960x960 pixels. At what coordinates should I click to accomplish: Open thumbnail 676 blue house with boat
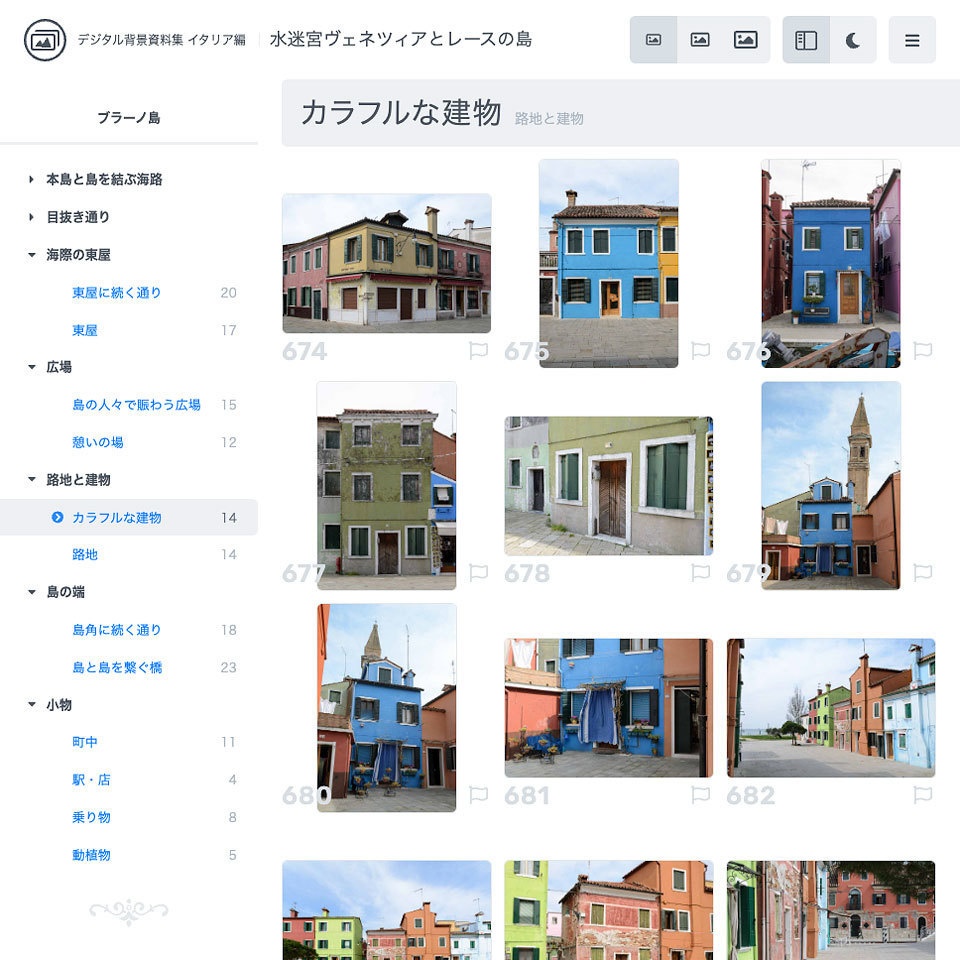(831, 263)
